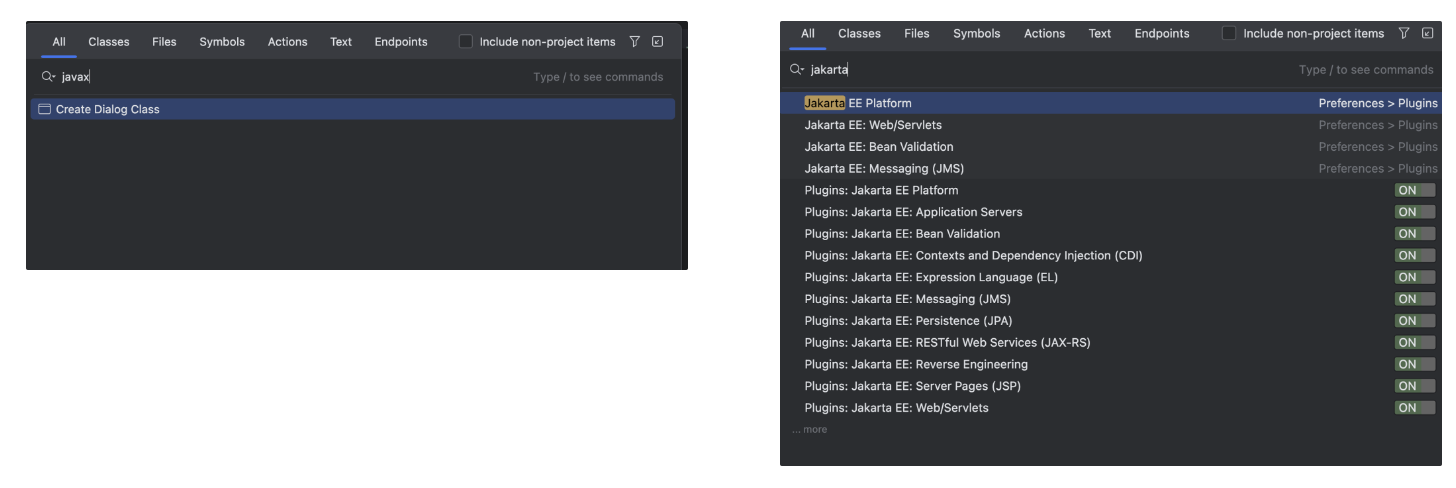
Task: Open Endpoints tab in javax window
Action: (x=401, y=42)
